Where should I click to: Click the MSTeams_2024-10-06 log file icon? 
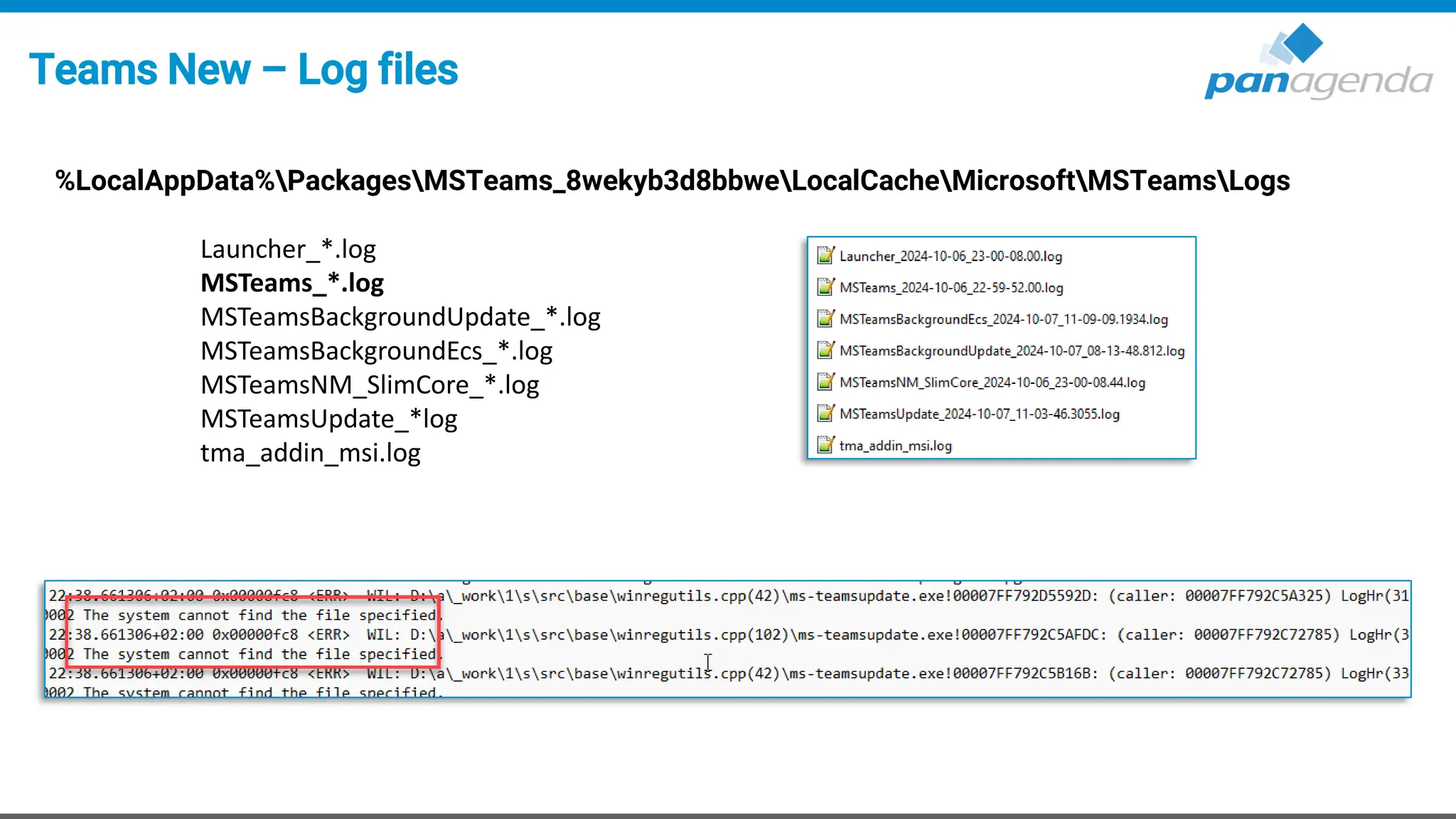[825, 287]
